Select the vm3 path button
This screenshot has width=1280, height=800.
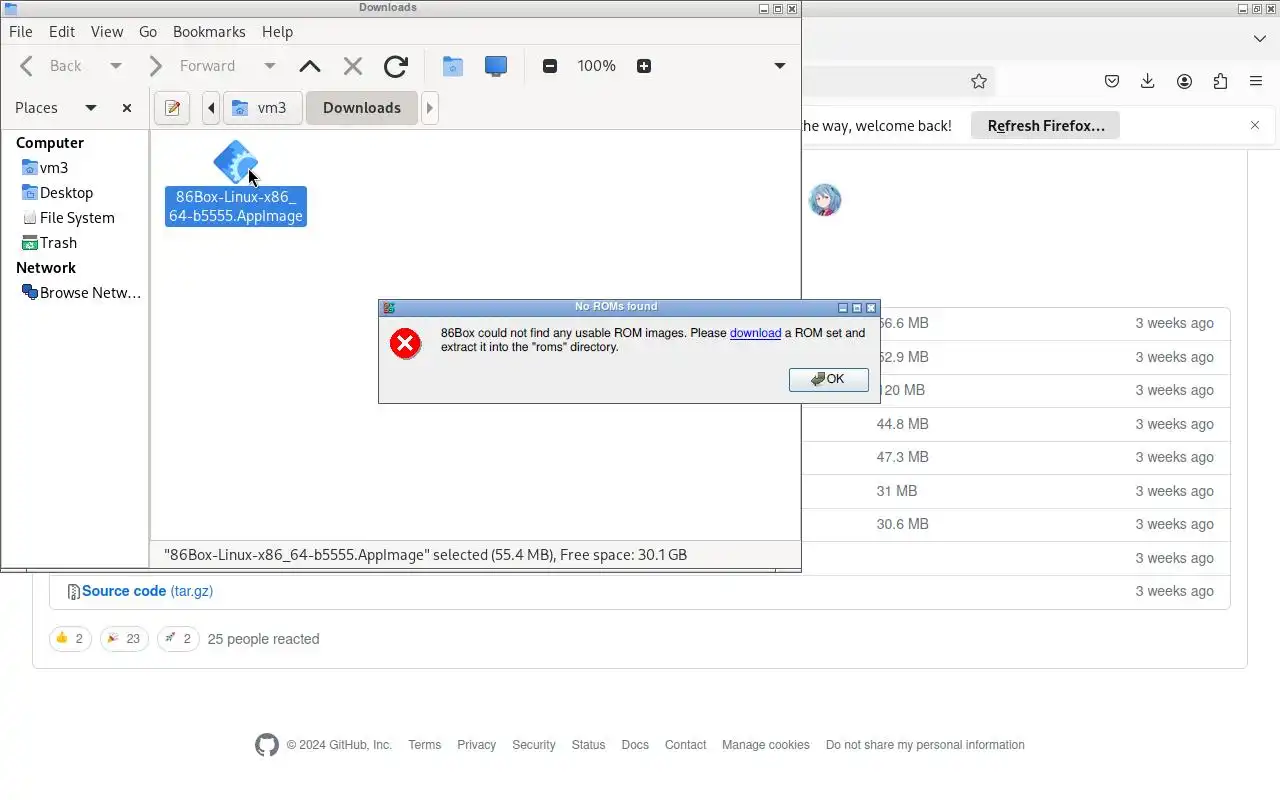coord(262,108)
